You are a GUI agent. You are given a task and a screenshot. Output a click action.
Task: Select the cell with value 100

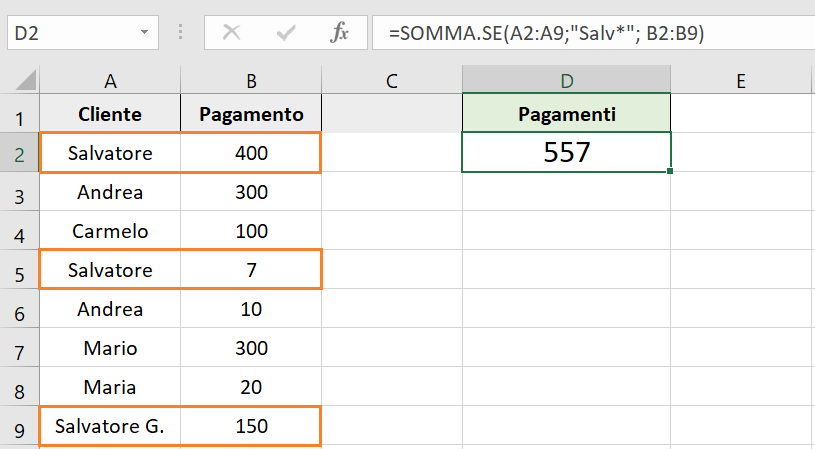tap(251, 231)
